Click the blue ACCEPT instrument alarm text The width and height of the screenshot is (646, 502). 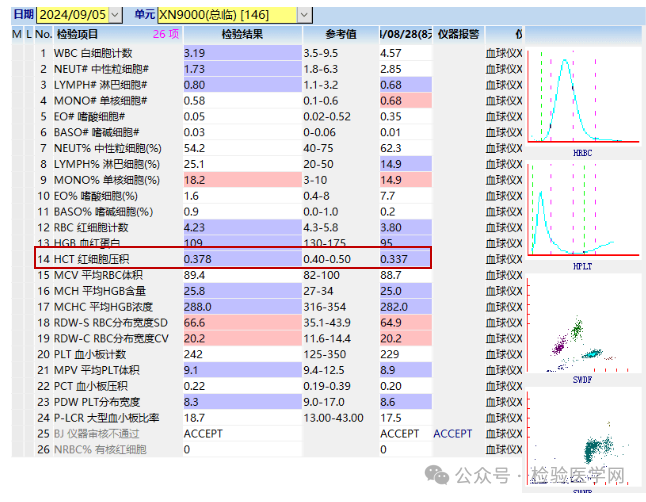click(453, 434)
